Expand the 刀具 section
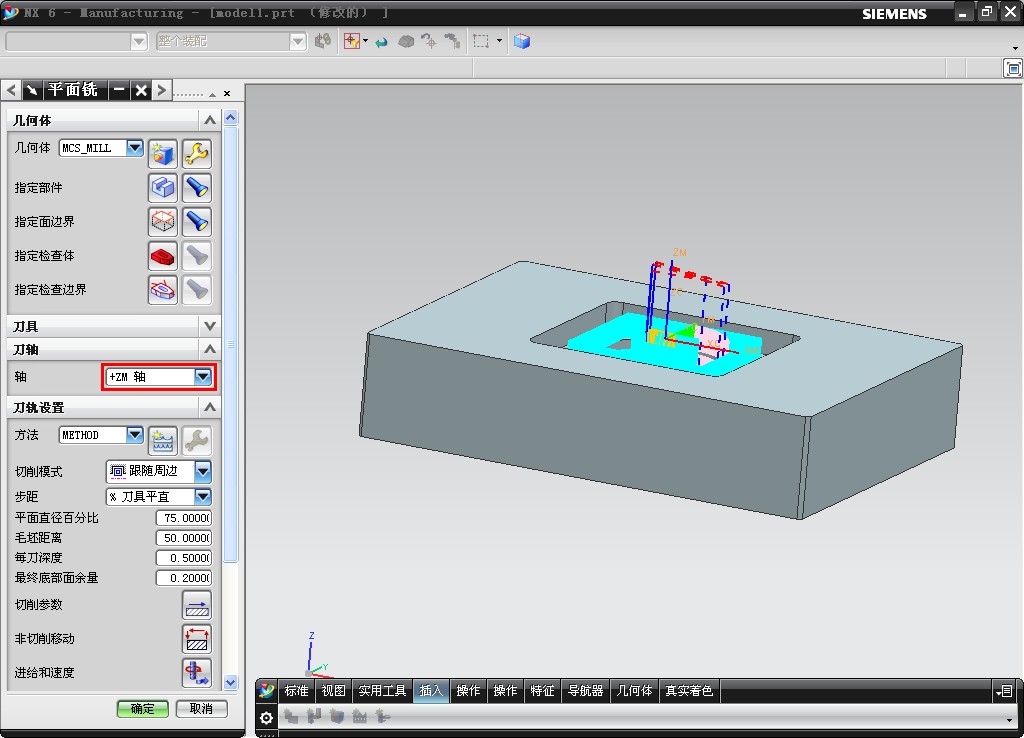 210,326
